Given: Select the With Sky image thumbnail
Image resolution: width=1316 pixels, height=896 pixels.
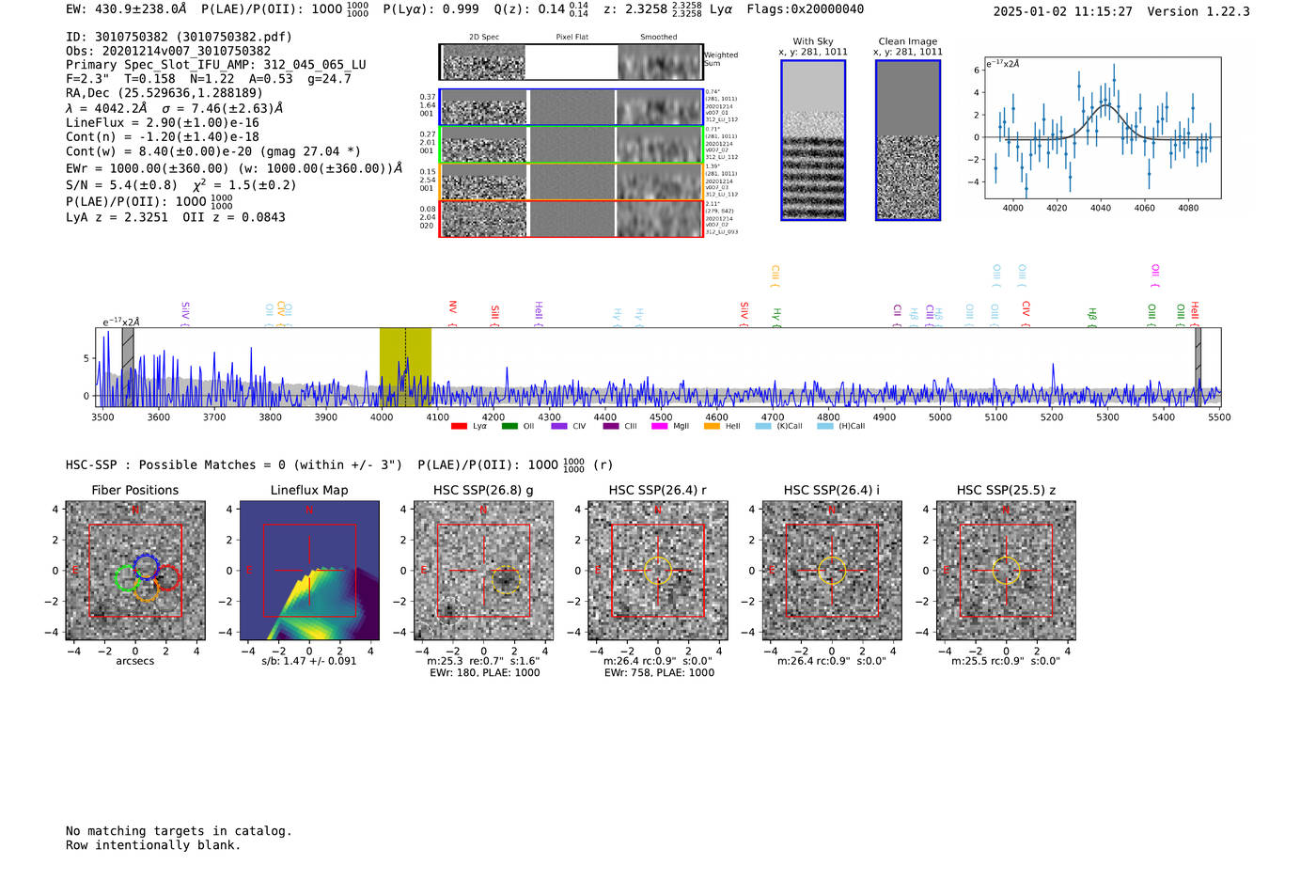Looking at the screenshot, I should pos(813,140).
